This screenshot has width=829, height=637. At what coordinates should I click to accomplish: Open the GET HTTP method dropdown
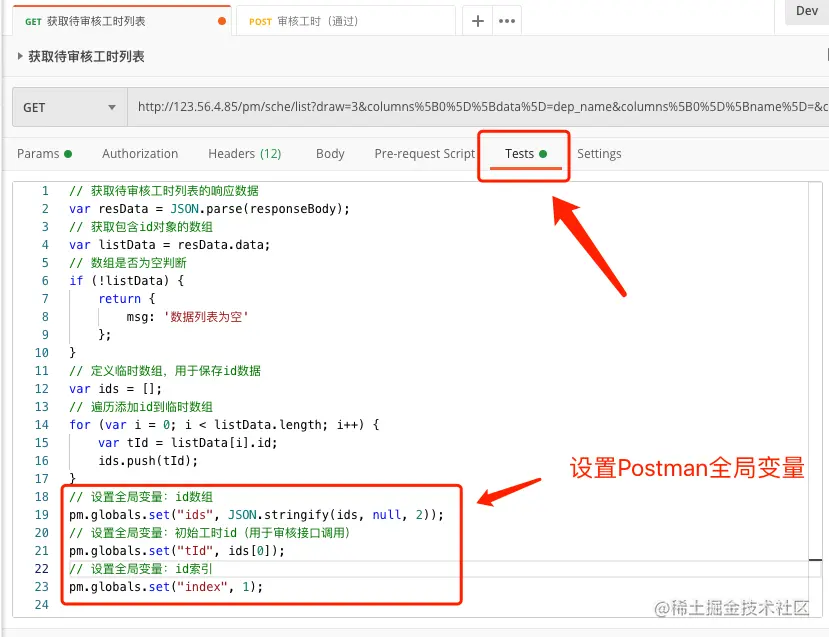click(x=70, y=107)
